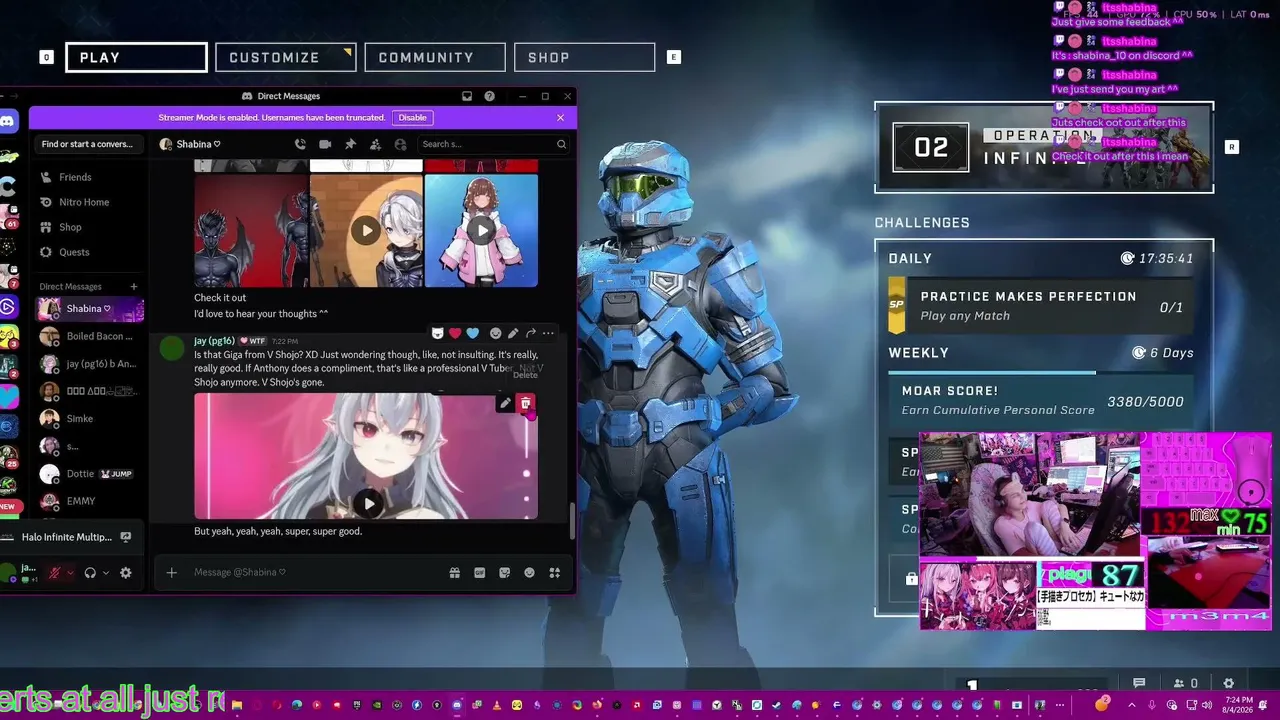Open the demon artwork thumbnail
Screen dimensions: 1280x720
coord(251,231)
